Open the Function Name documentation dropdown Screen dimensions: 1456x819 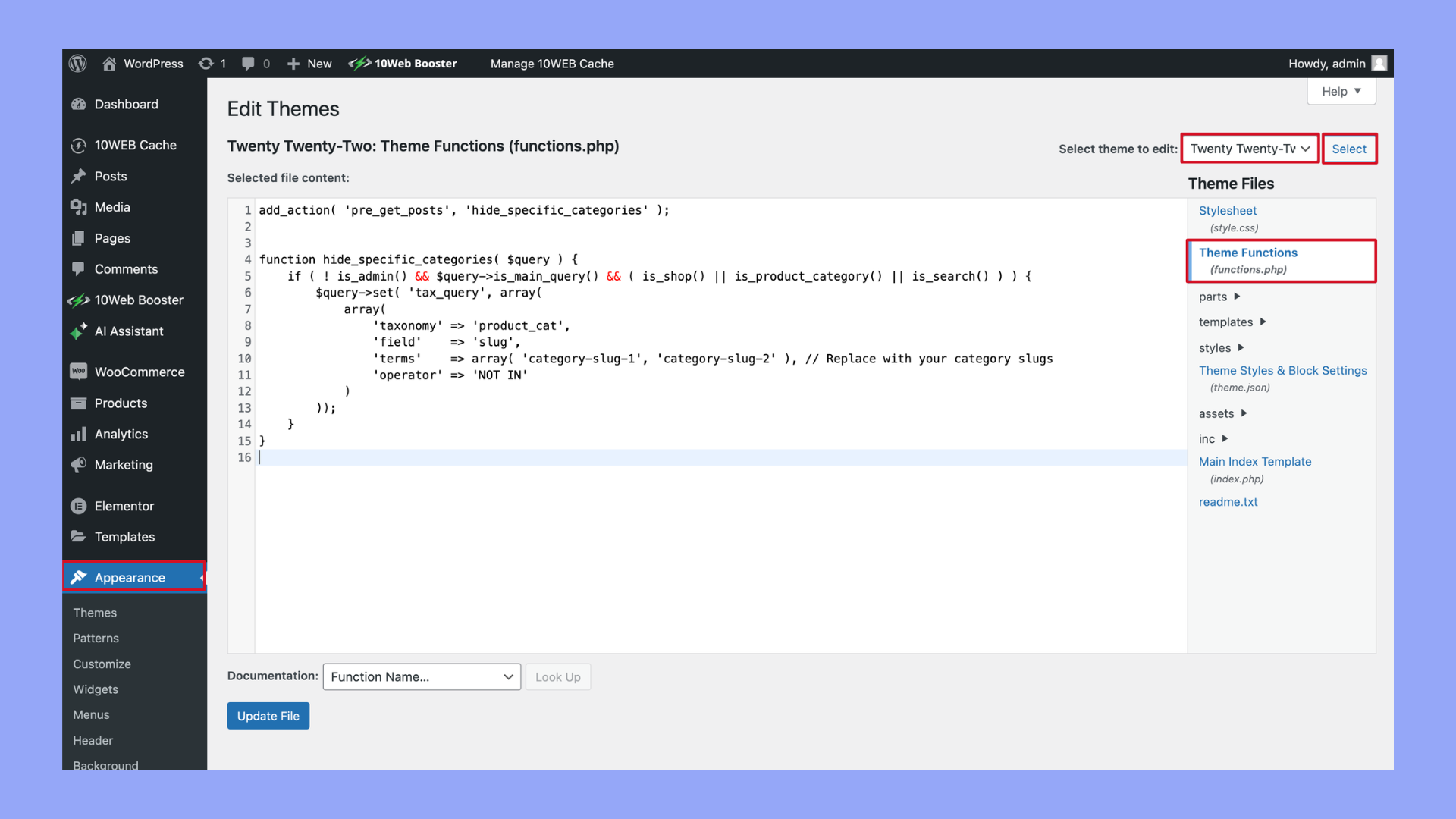click(x=422, y=676)
